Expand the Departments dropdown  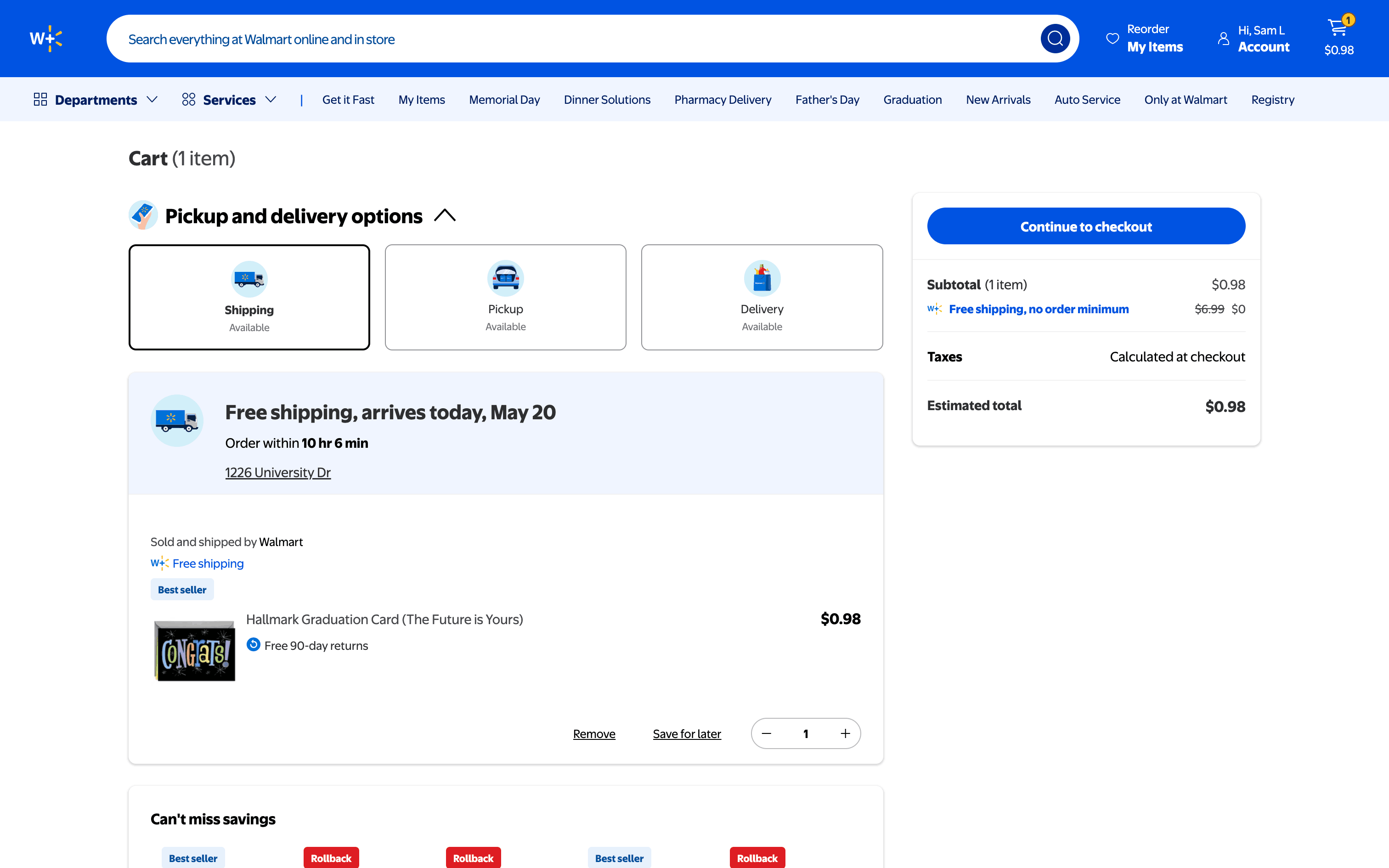[95, 100]
